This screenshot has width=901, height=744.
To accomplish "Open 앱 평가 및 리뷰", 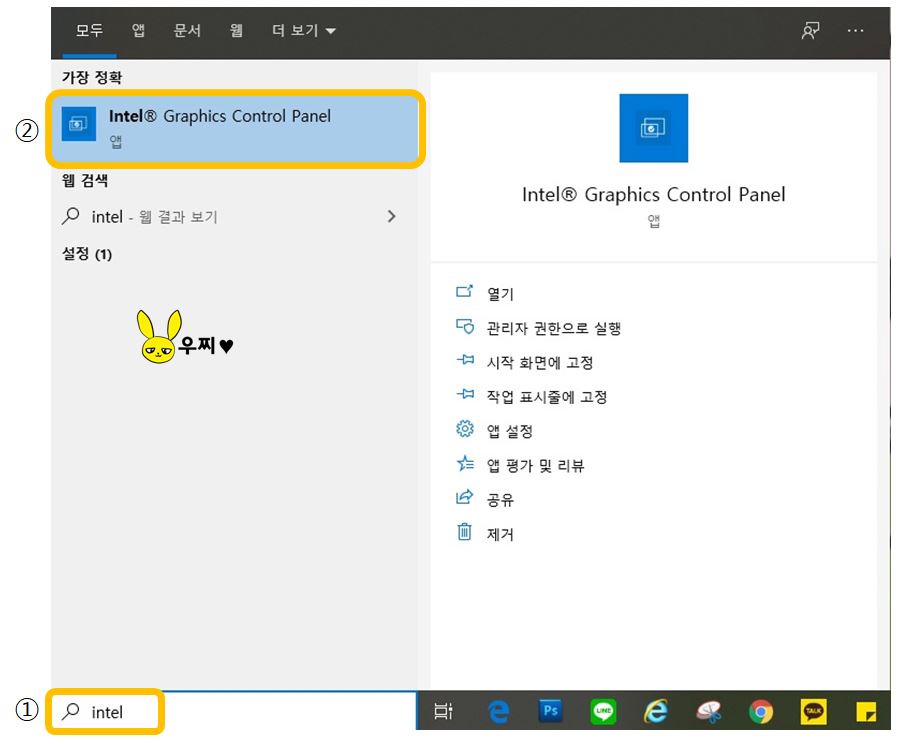I will [536, 466].
